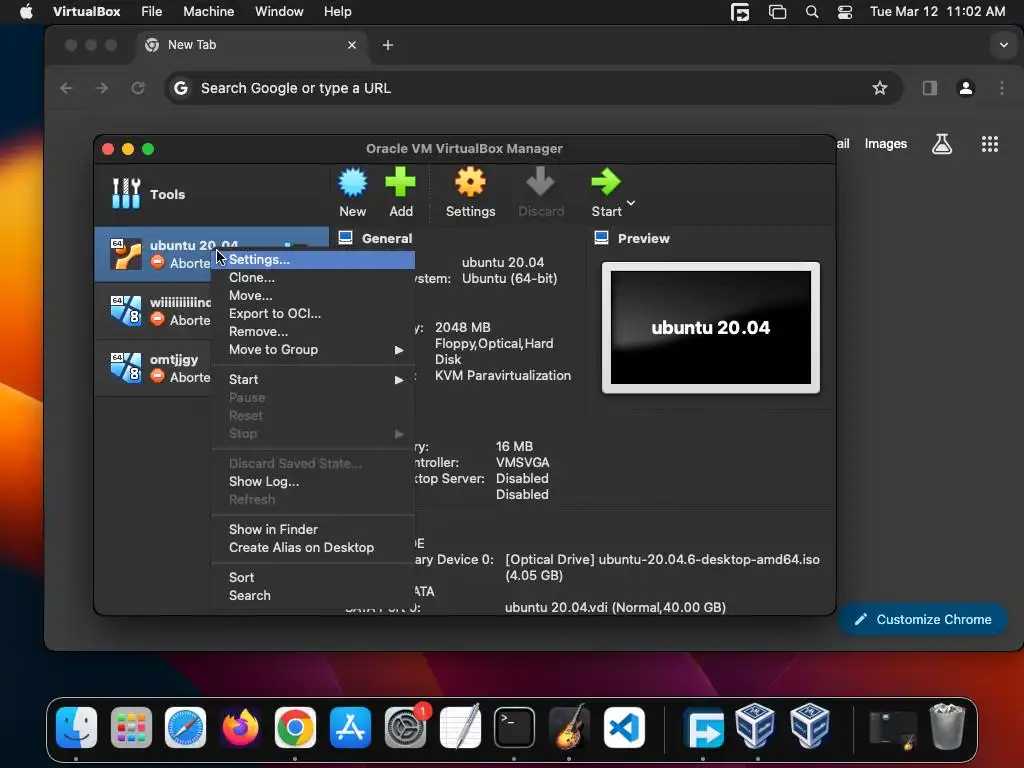Screen dimensions: 1024x768
Task: Click the Add VM green plus icon
Action: coord(400,182)
